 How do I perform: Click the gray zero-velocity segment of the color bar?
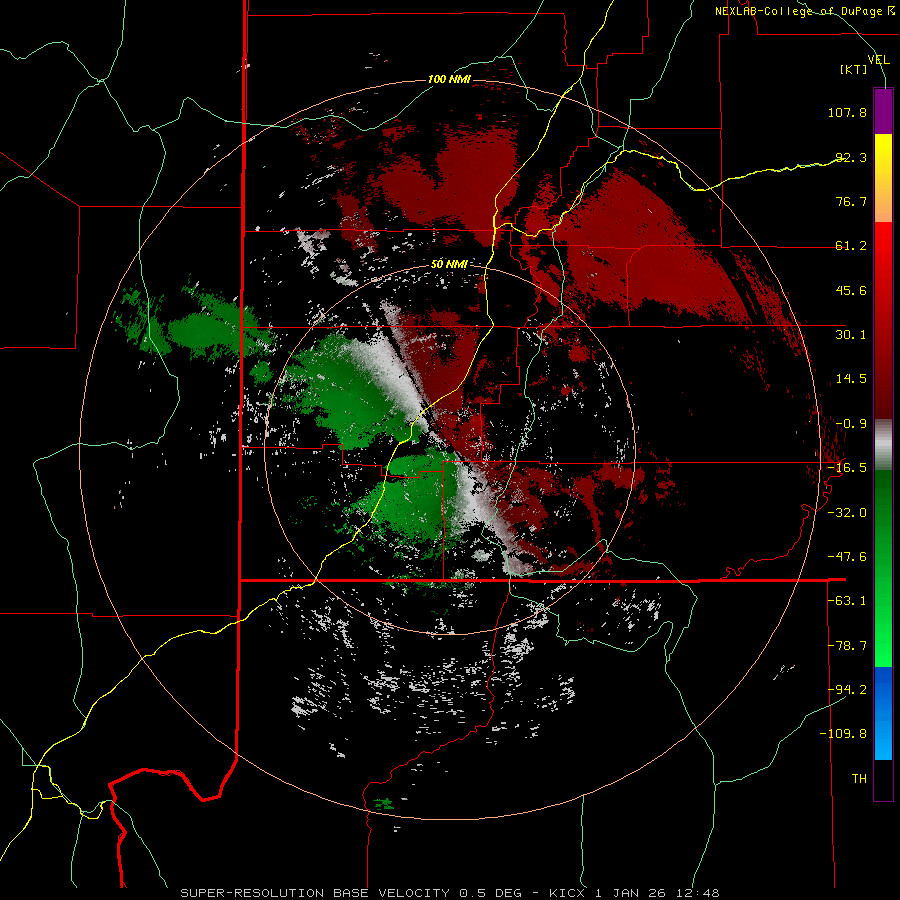[883, 444]
